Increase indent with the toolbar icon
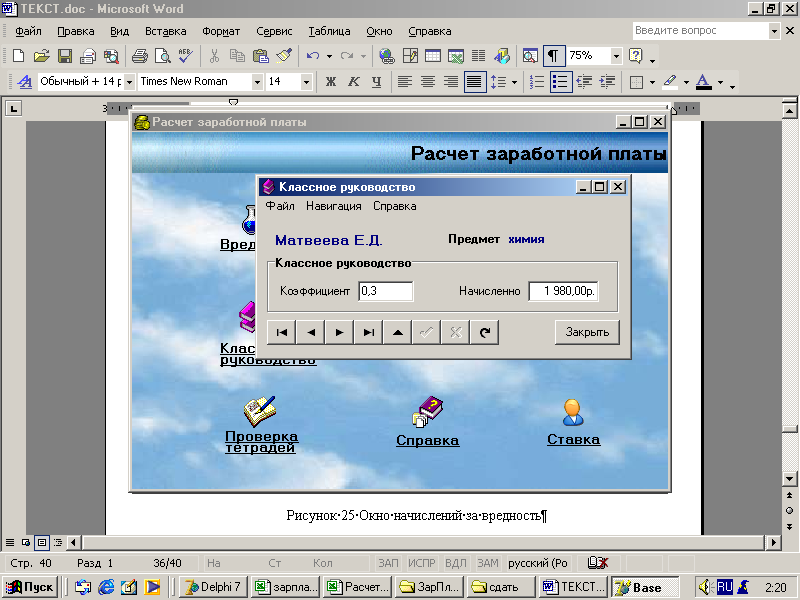This screenshot has height=600, width=800. click(607, 82)
